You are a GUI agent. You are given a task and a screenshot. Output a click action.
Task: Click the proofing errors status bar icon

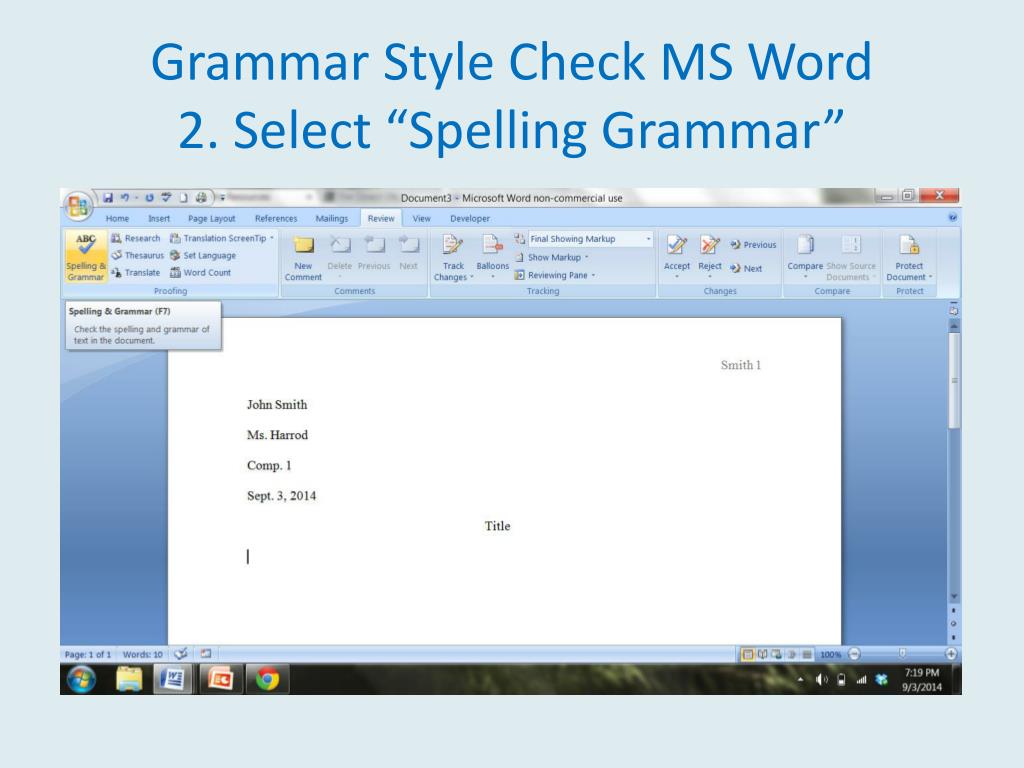coord(181,654)
